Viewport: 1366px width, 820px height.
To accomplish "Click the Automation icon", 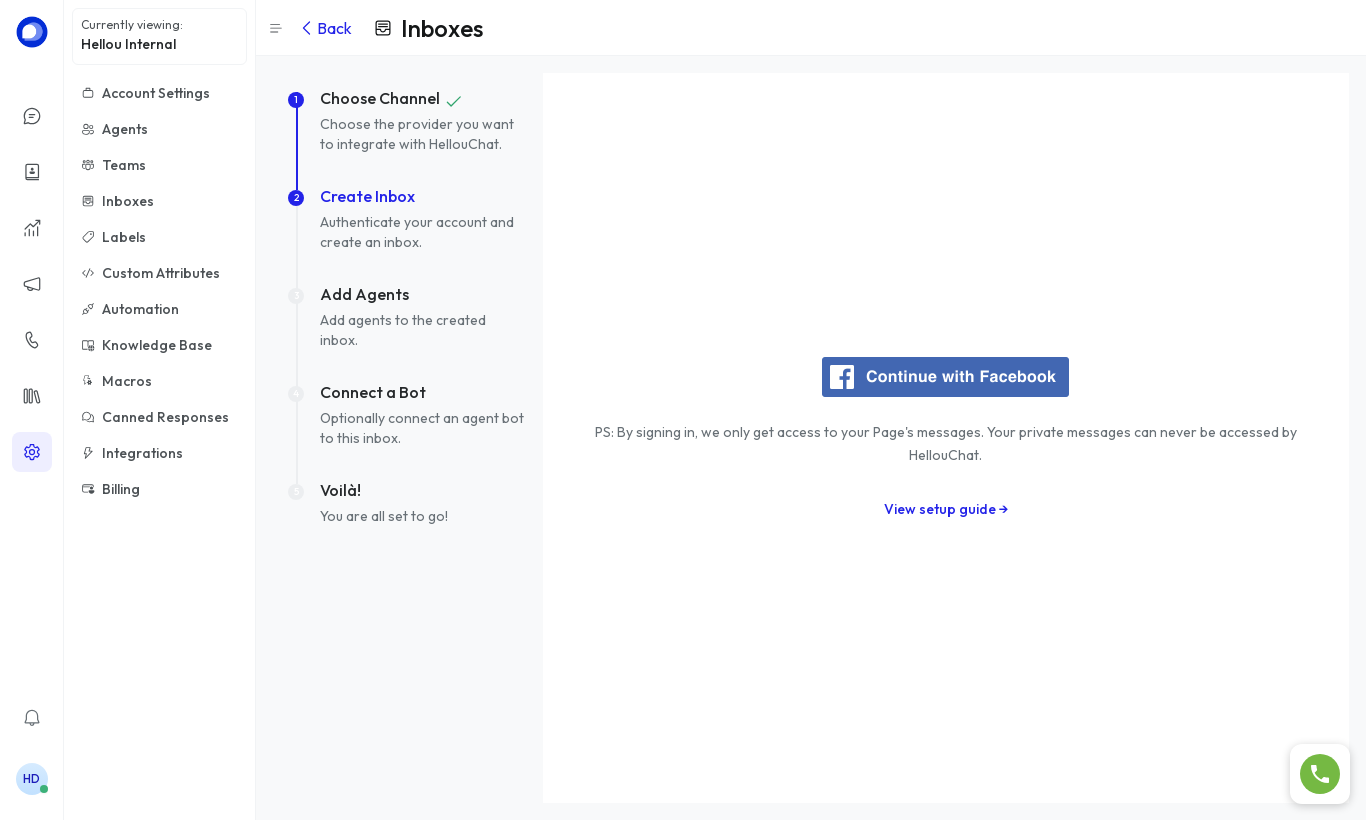I will point(88,310).
